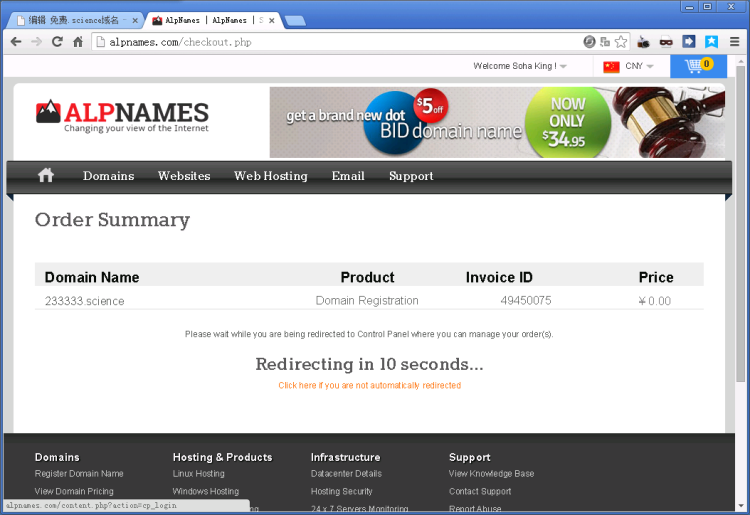Click the 233333.science domain cell
The height and width of the screenshot is (515, 750).
click(85, 301)
